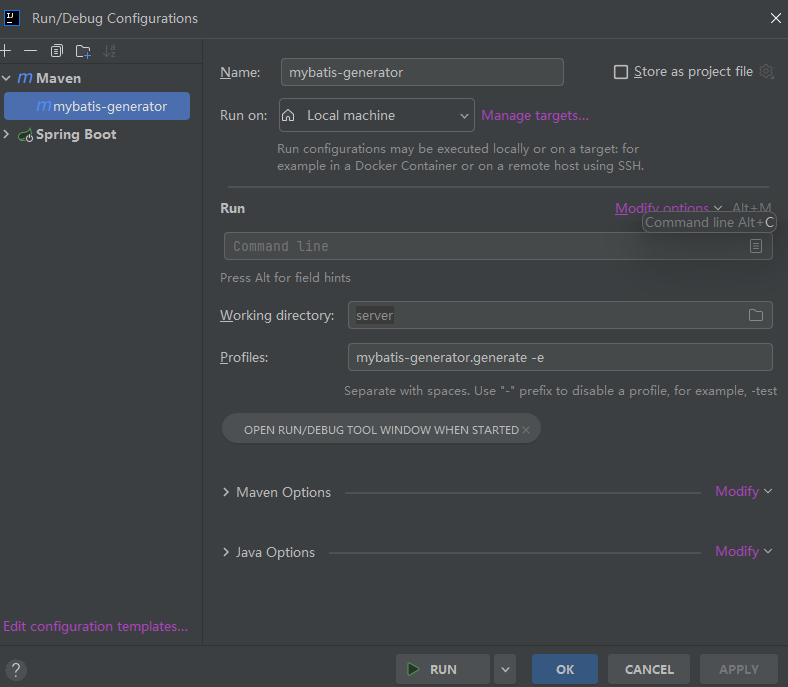Expand the Command line field editor
The image size is (788, 687).
tap(756, 246)
